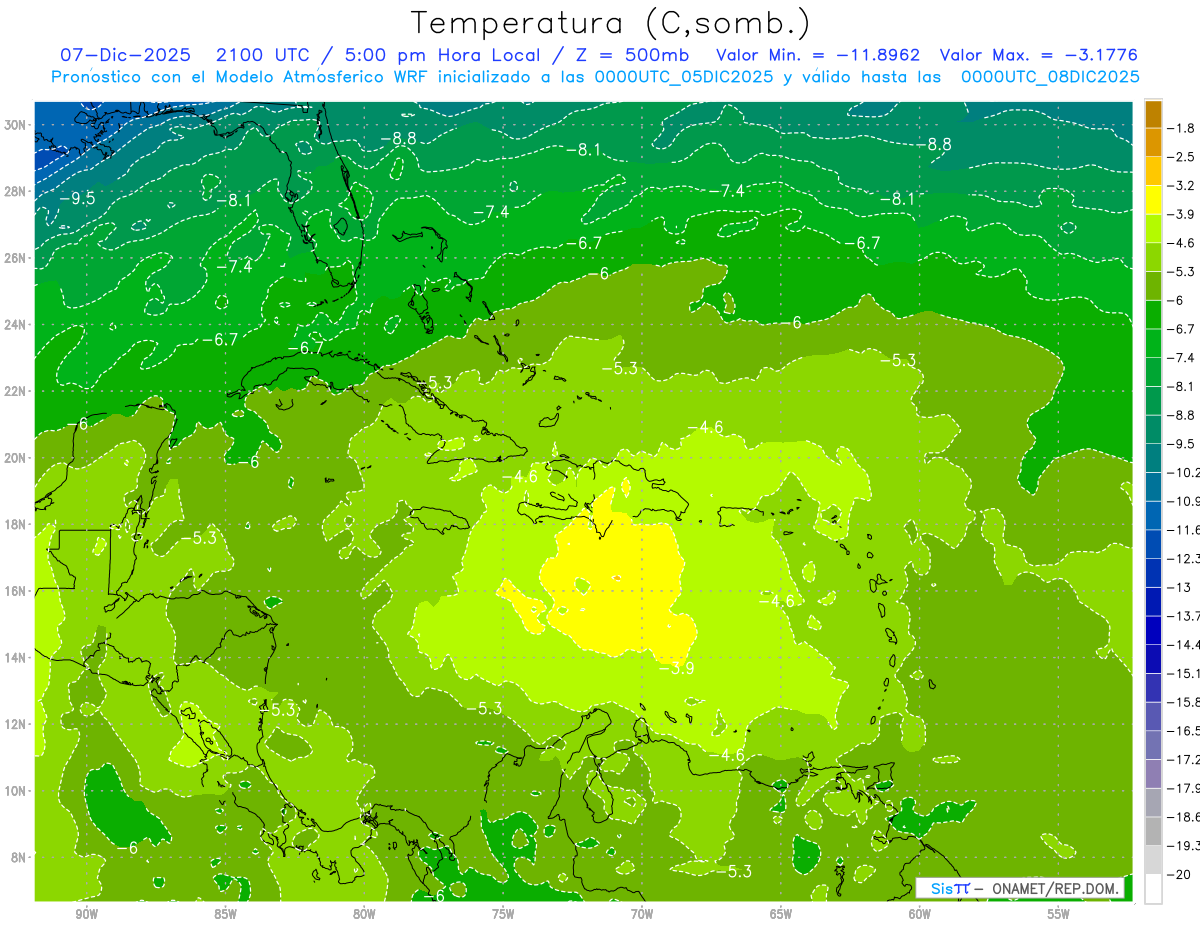Click the "-2.5" color bar label
1200x927 pixels.
[1182, 157]
